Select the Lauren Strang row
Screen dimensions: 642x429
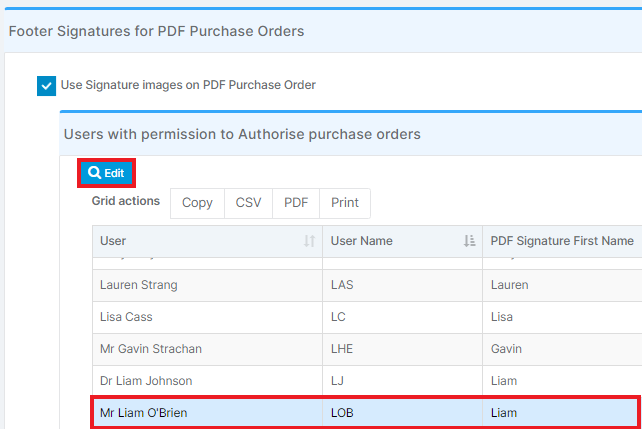point(367,285)
